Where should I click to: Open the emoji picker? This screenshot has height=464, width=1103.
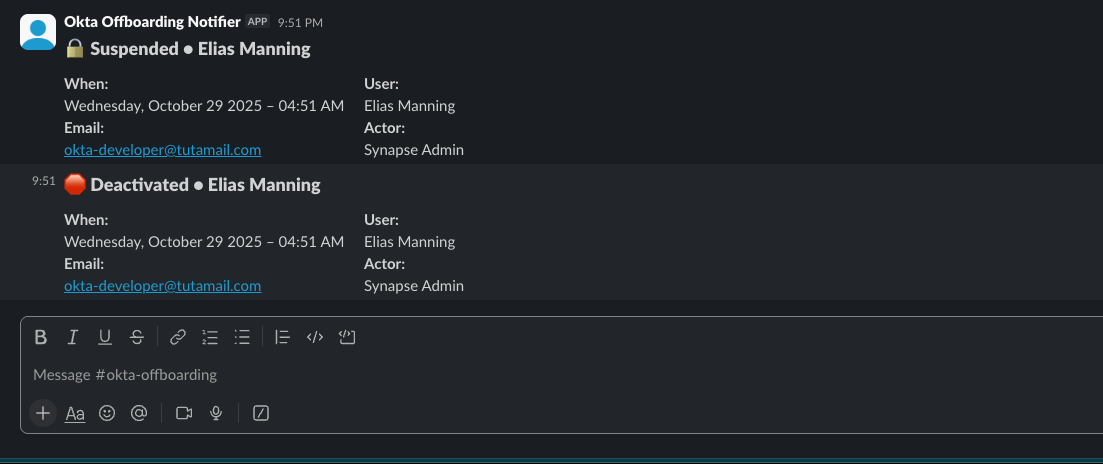pyautogui.click(x=107, y=413)
